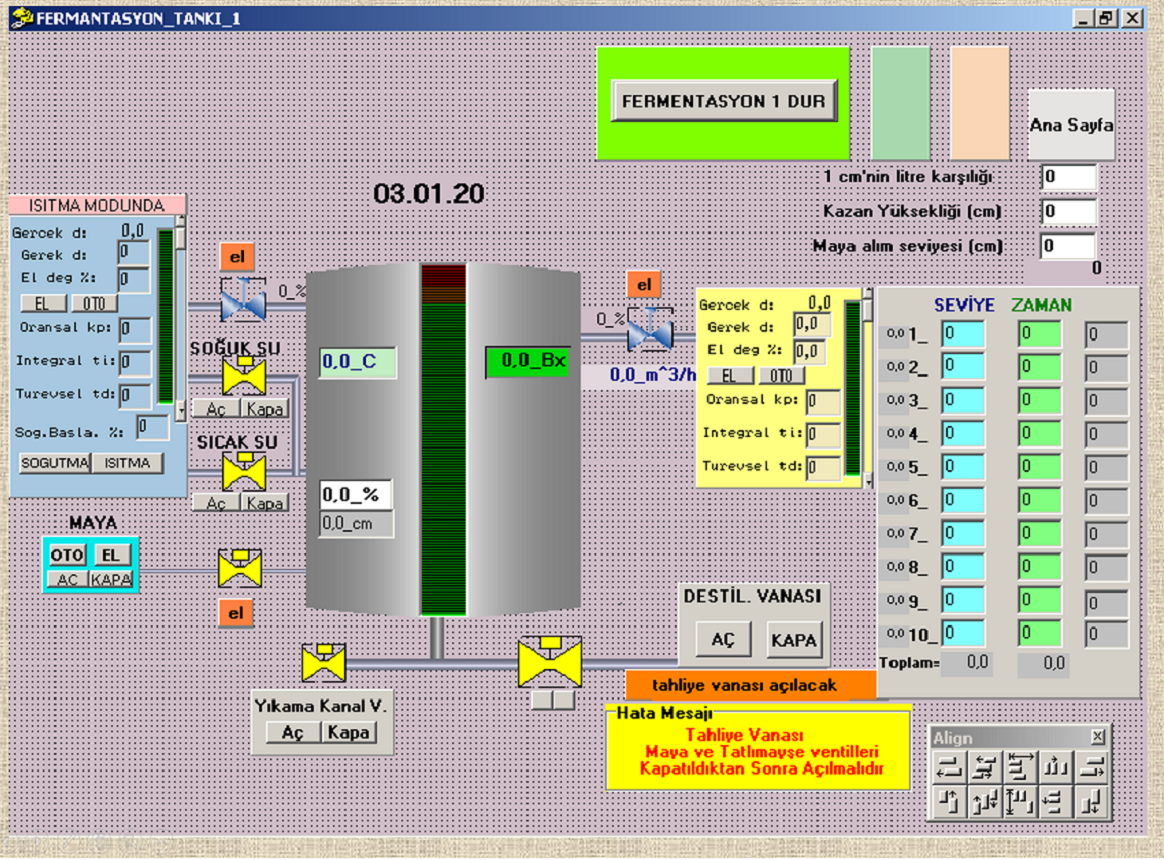Click scroll down arrow in ISITMA MODUNDA panel
Image resolution: width=1164 pixels, height=860 pixels.
[180, 410]
